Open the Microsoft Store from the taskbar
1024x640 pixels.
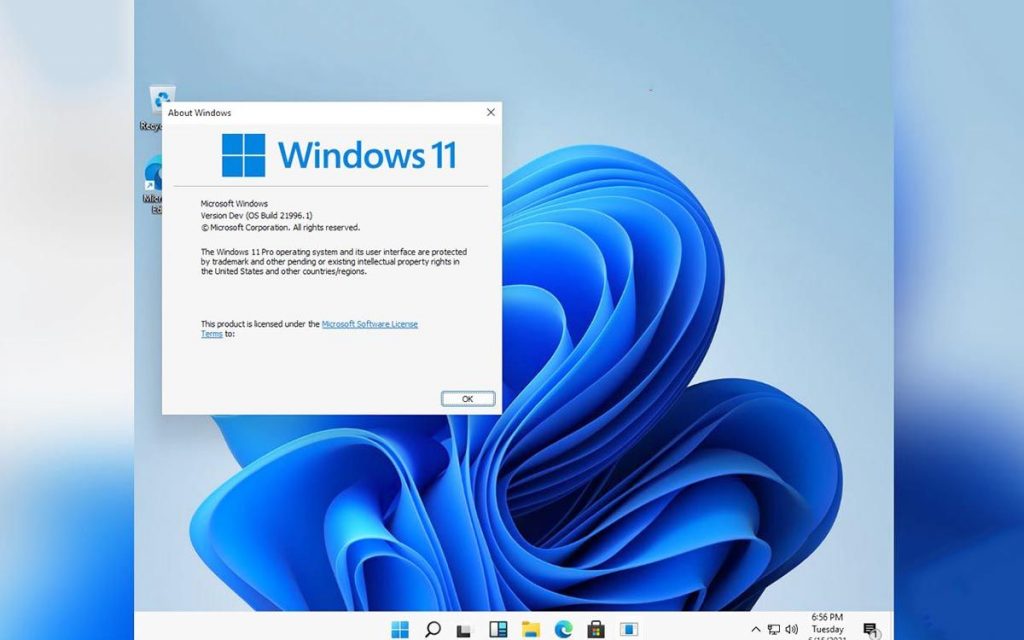click(x=597, y=630)
